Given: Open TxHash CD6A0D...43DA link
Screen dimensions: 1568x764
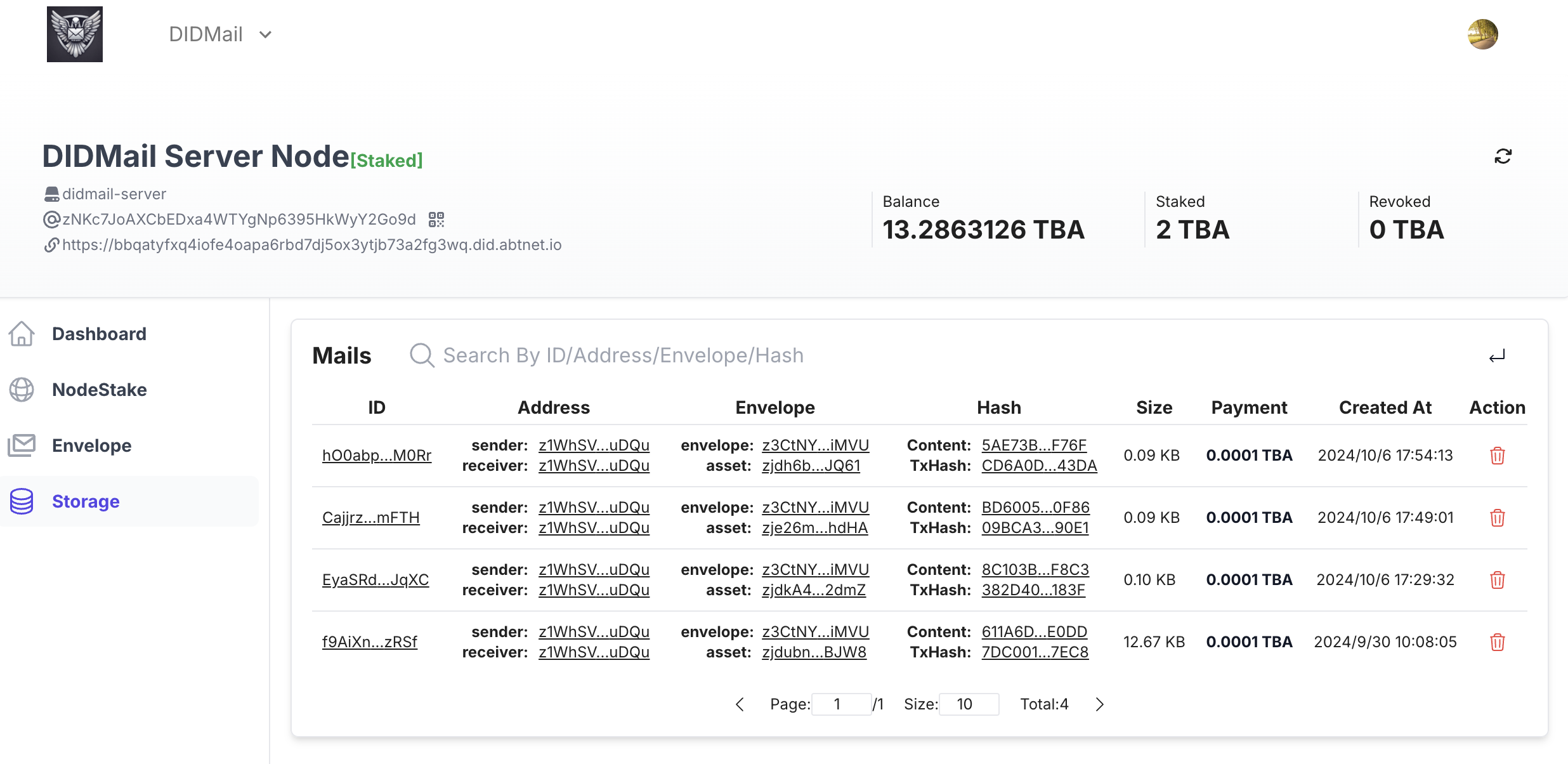Looking at the screenshot, I should [1039, 466].
